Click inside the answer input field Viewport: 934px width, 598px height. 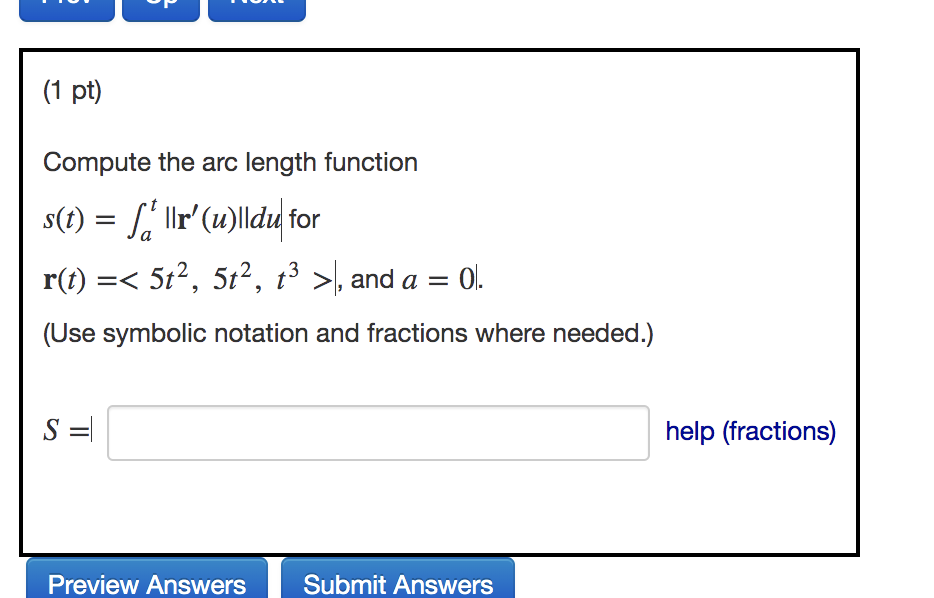click(x=377, y=431)
